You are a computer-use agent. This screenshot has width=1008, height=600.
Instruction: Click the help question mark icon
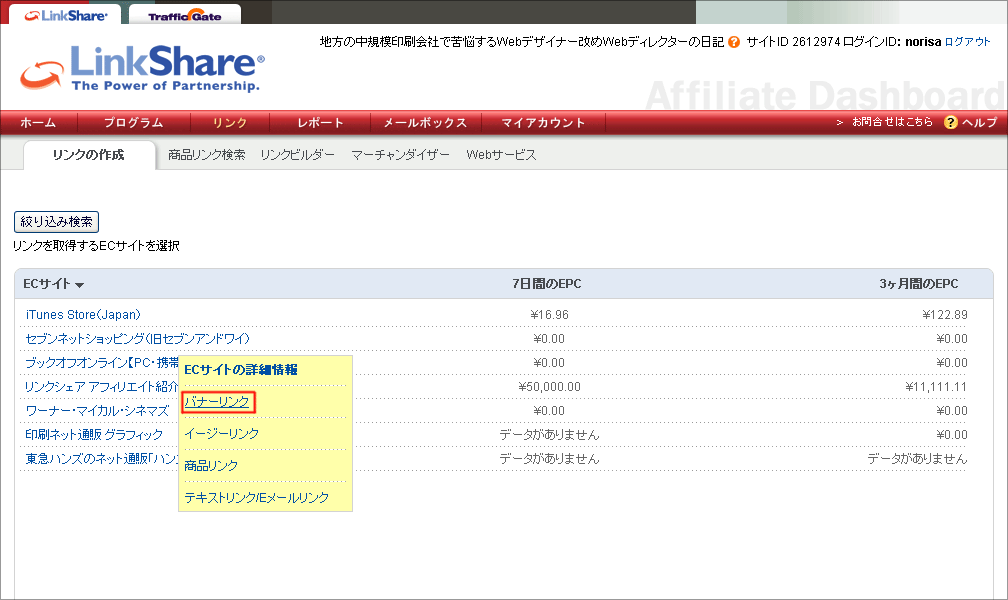950,122
